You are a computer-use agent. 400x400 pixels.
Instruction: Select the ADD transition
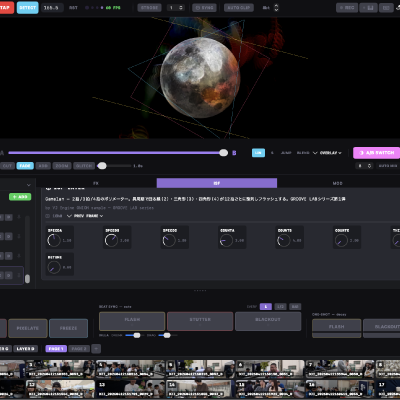43,166
